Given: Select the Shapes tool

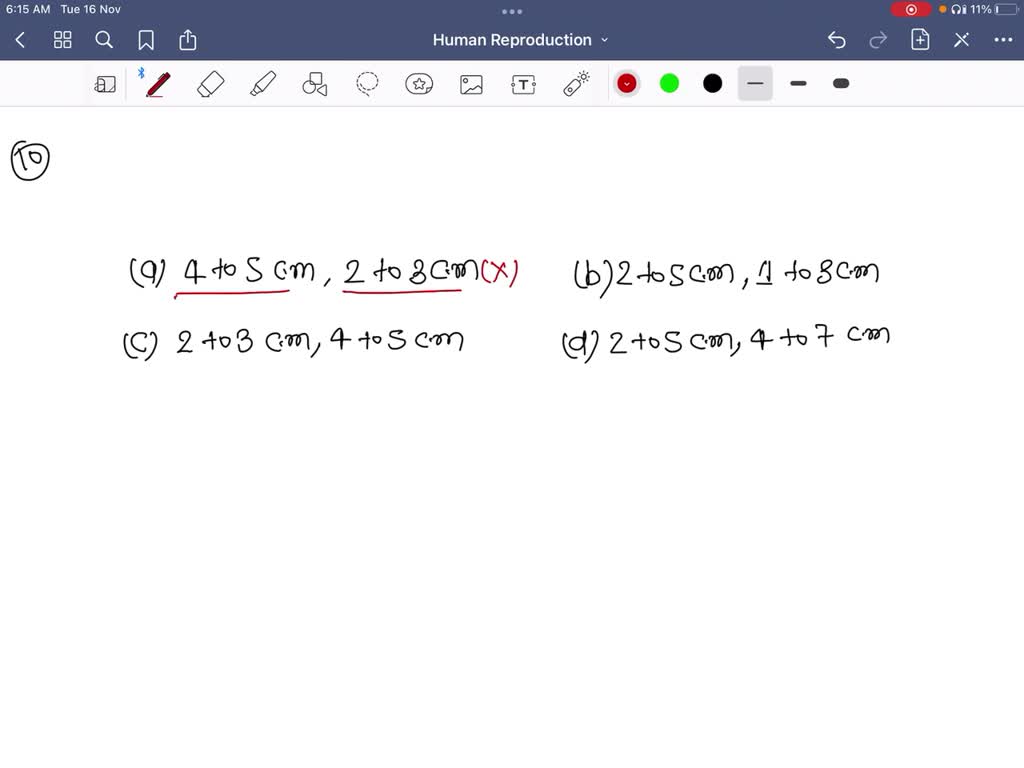Looking at the screenshot, I should [315, 84].
